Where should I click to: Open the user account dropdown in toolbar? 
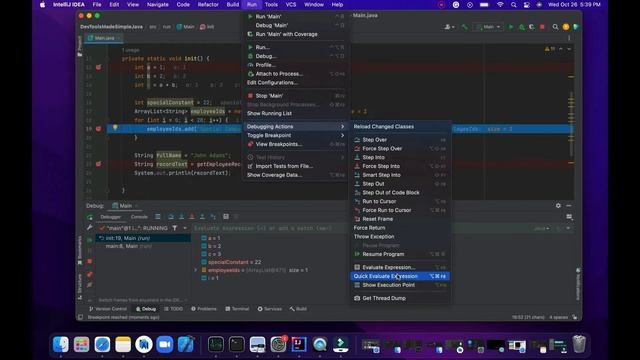pos(449,27)
